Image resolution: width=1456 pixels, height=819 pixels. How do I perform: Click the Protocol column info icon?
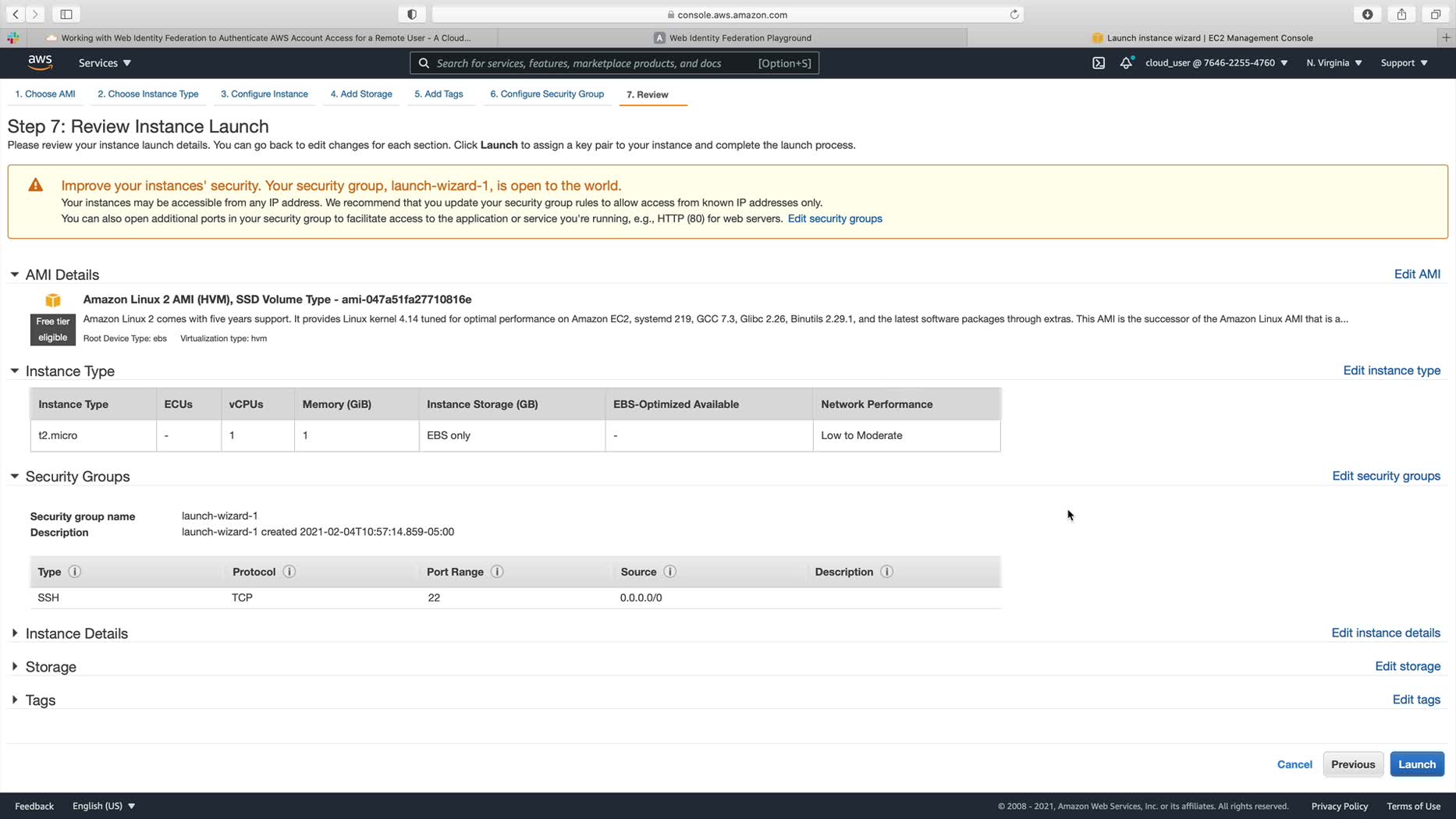pos(289,572)
